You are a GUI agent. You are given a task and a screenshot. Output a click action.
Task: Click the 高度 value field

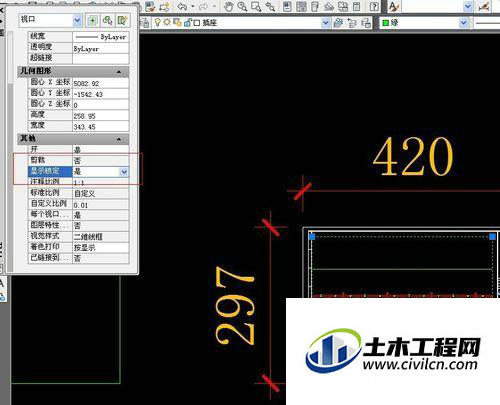click(101, 116)
